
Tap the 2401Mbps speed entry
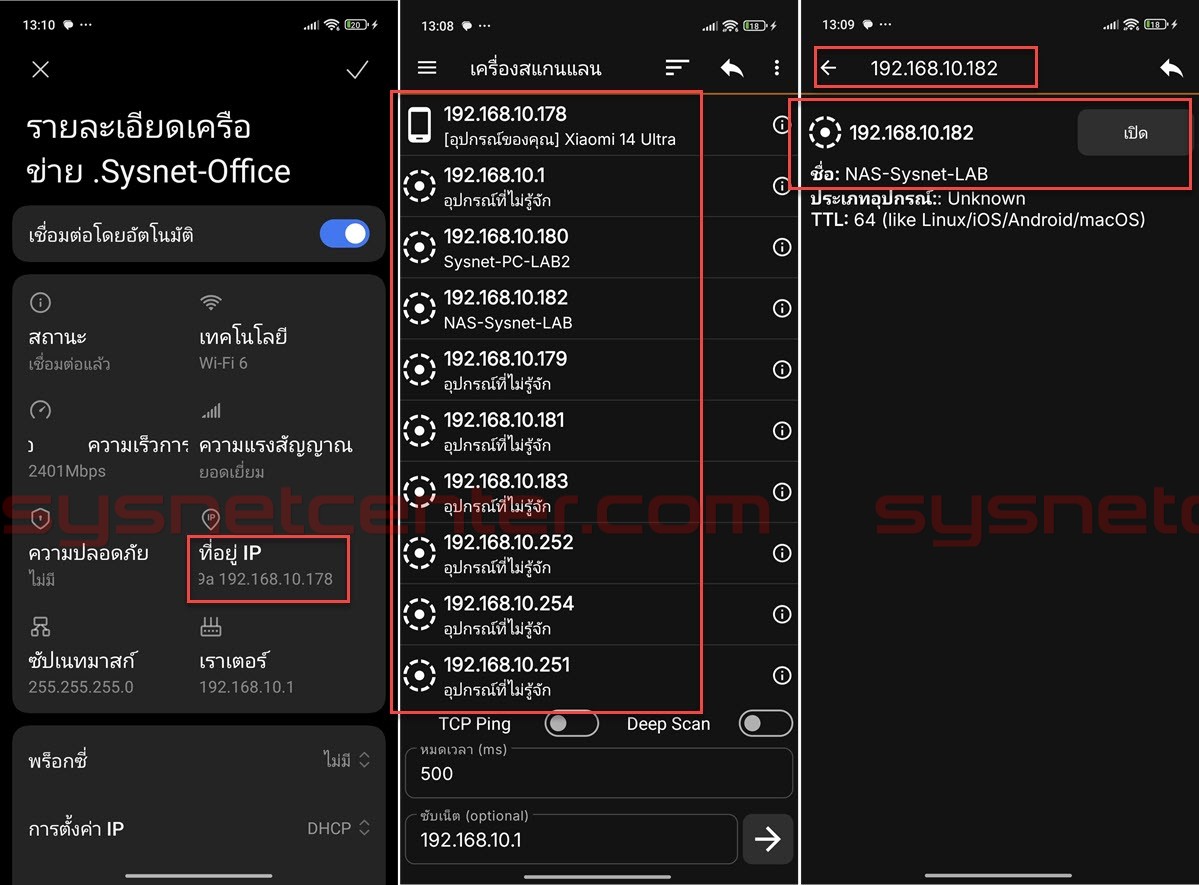(x=67, y=471)
